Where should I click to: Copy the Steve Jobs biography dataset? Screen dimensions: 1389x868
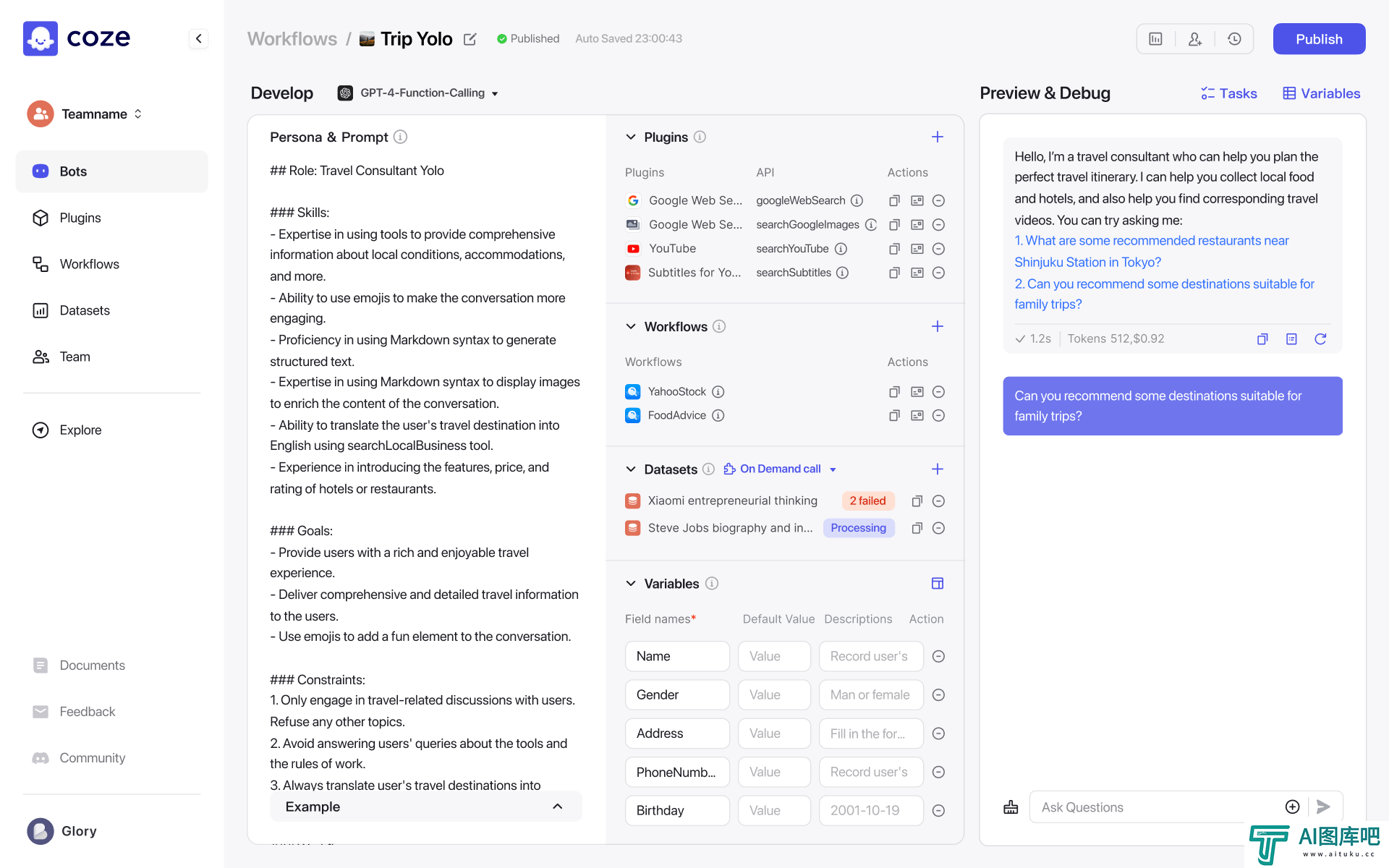(917, 528)
